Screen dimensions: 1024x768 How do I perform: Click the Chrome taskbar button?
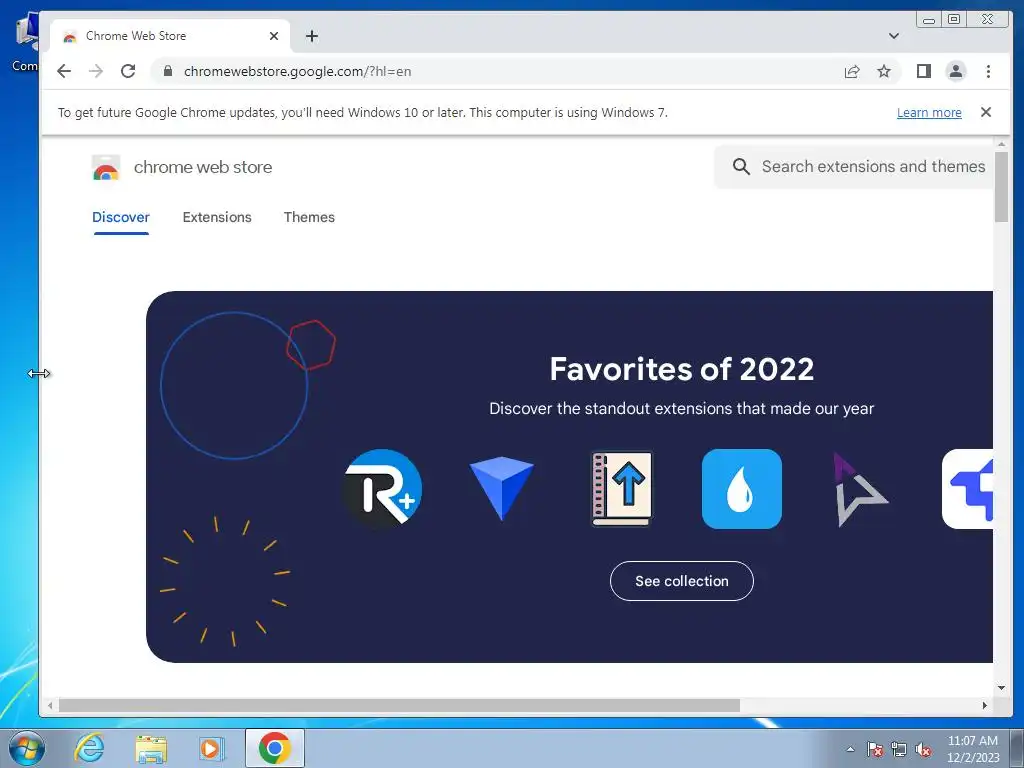pyautogui.click(x=274, y=748)
